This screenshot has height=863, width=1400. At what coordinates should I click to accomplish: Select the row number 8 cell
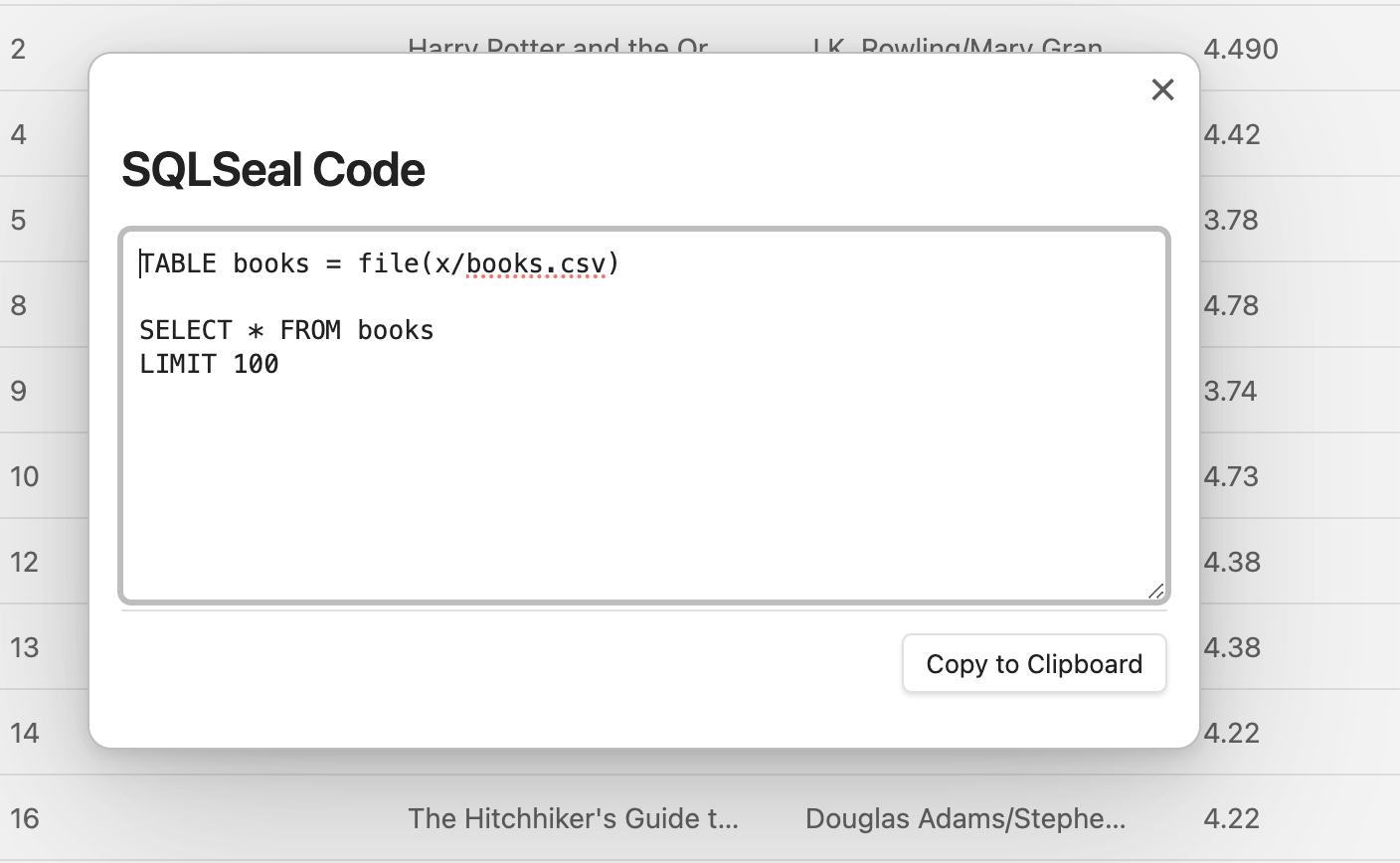click(x=18, y=305)
